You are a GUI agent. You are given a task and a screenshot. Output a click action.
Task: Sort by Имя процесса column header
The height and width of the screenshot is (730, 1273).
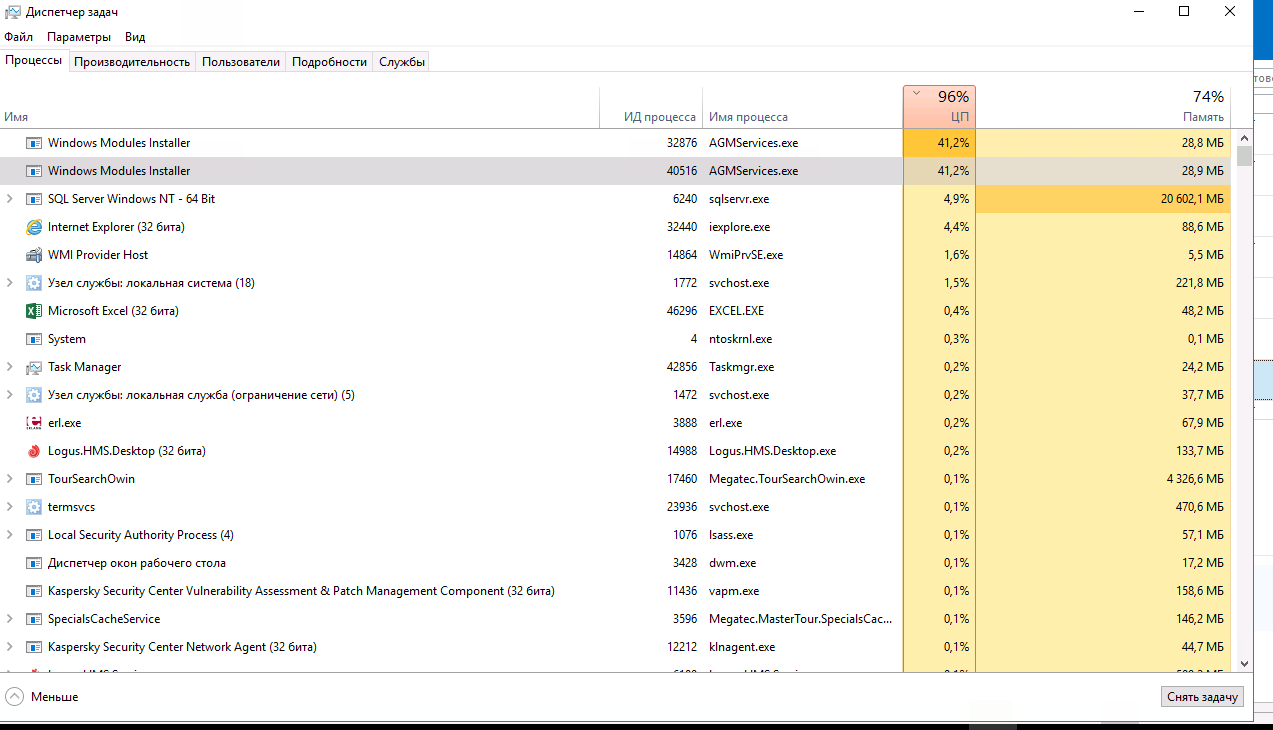[803, 107]
